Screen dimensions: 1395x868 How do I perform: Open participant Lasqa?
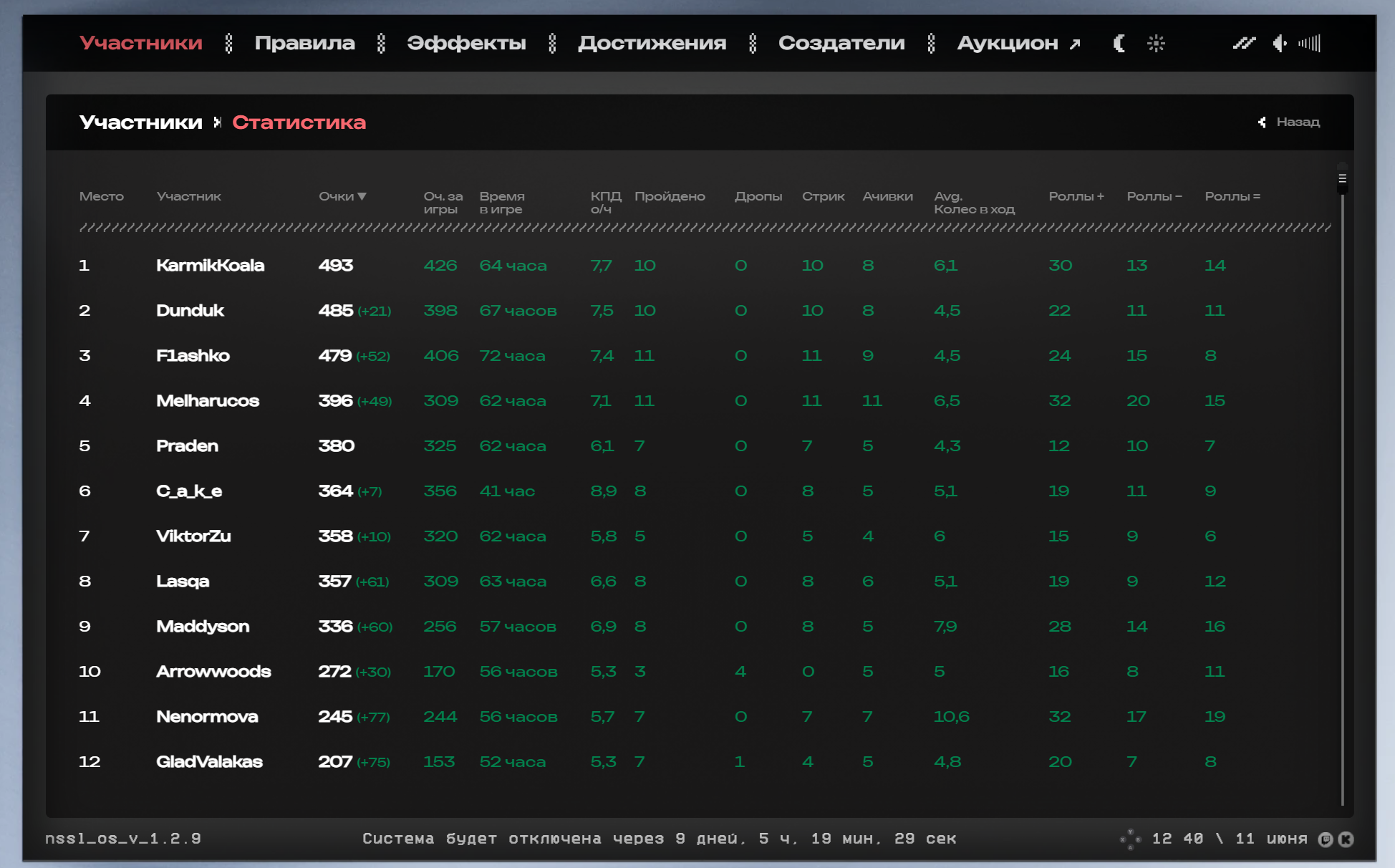pyautogui.click(x=183, y=582)
